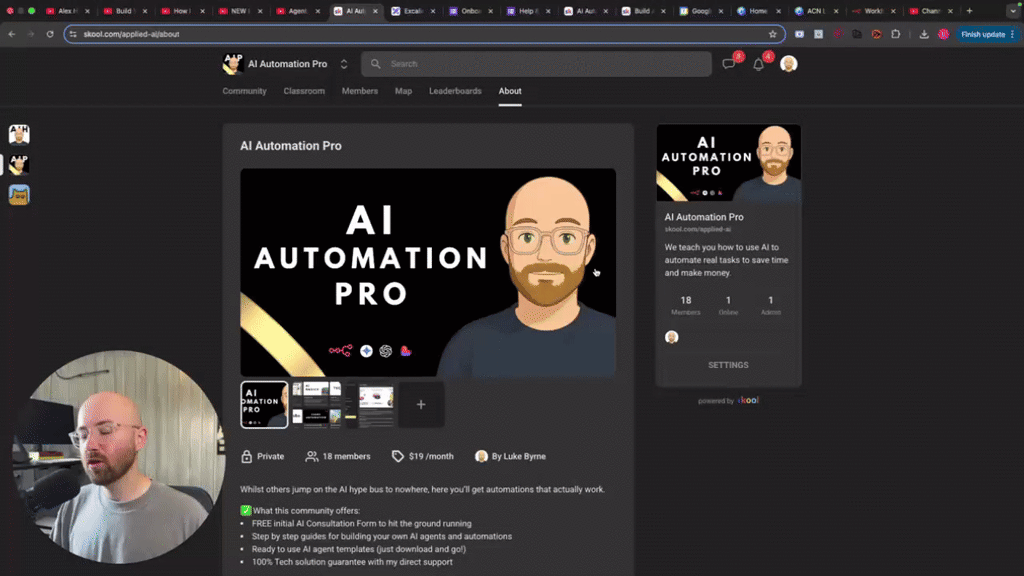Bookmark this page with the star icon
1024x576 pixels.
773,34
